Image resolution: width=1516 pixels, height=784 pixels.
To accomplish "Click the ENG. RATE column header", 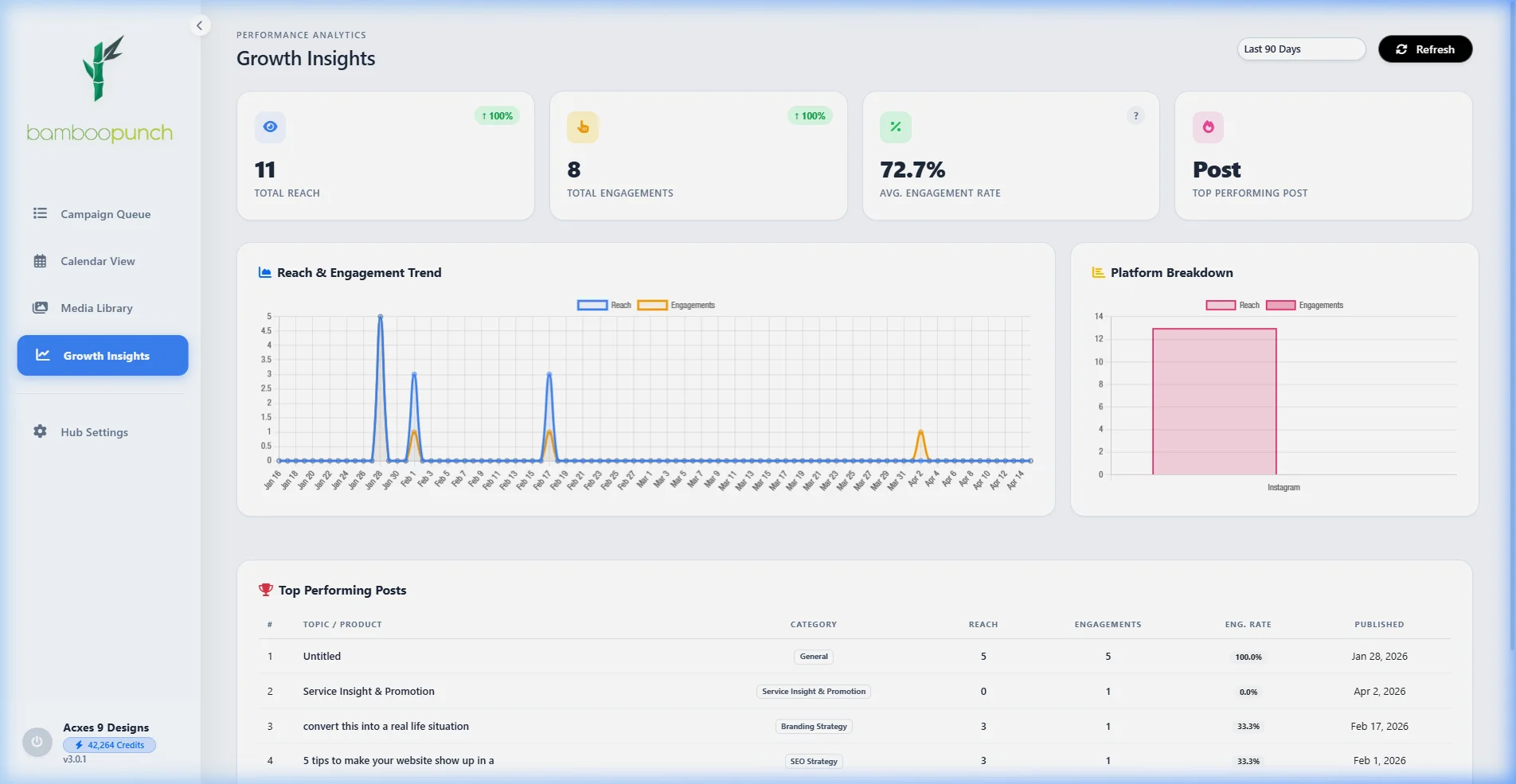I will 1248,625.
